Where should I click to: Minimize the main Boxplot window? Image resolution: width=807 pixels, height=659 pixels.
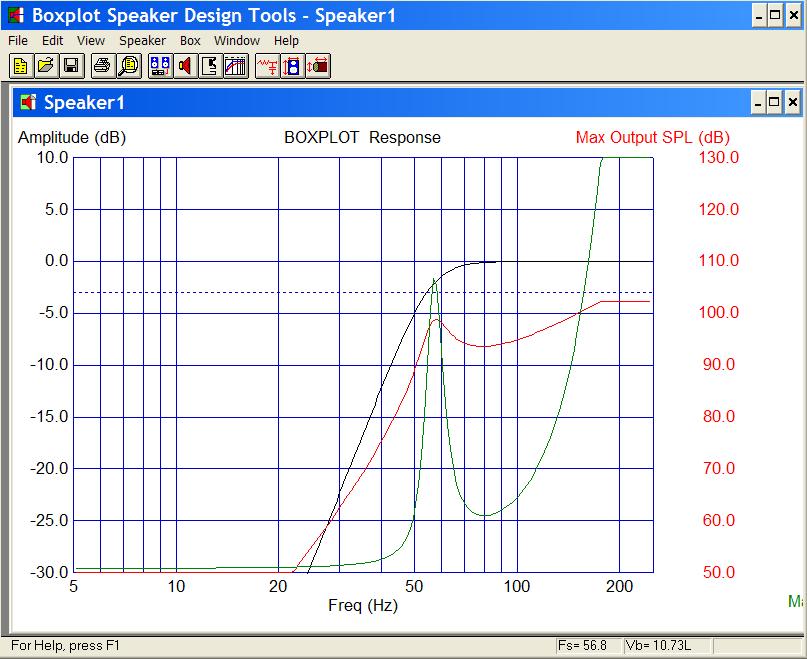click(x=760, y=15)
